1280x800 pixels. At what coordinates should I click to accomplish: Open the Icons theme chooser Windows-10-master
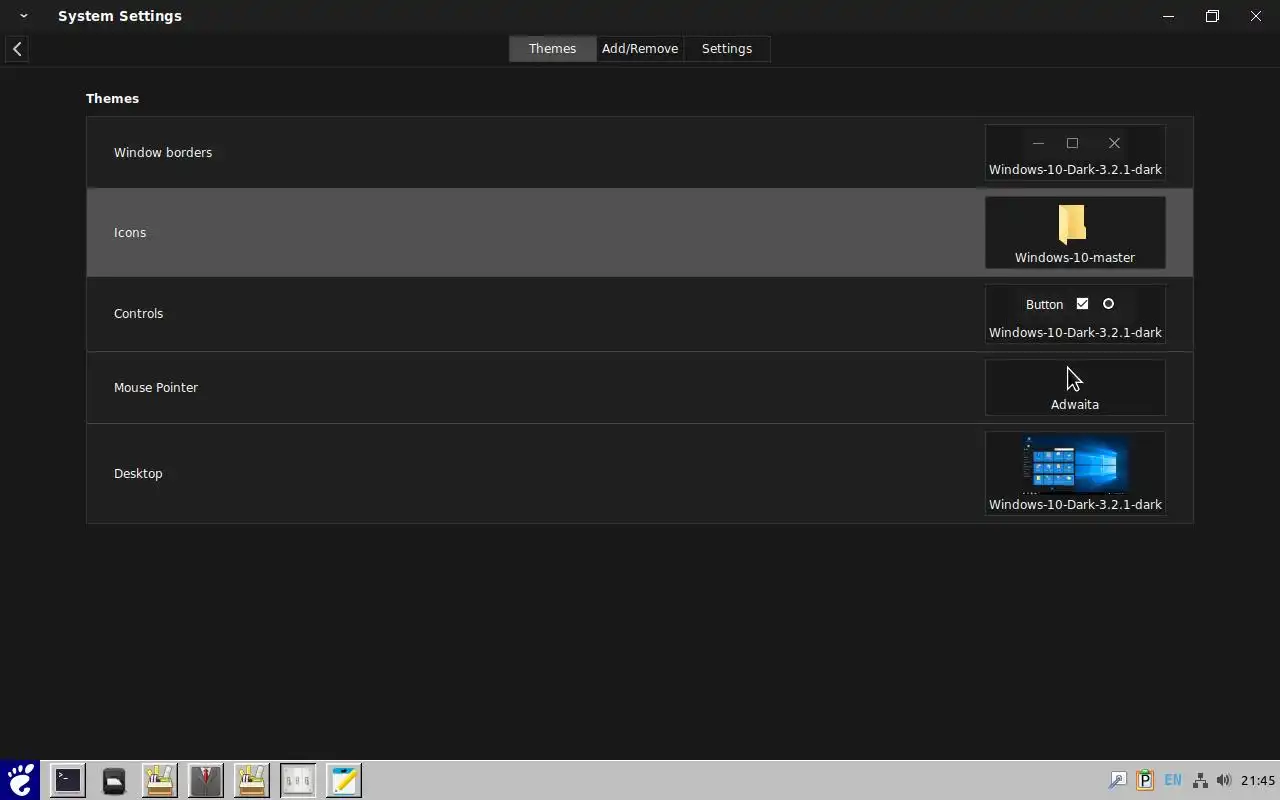coord(1075,232)
